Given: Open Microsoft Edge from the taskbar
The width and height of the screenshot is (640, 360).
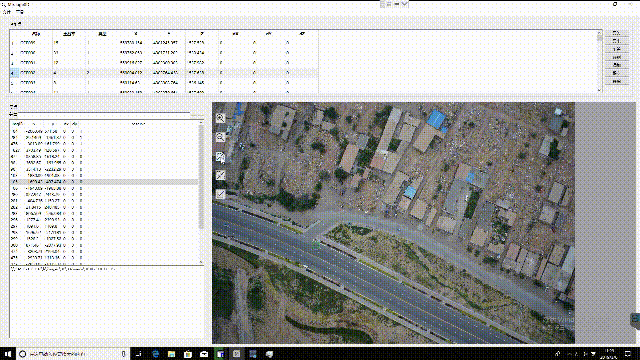Looking at the screenshot, I should point(156,354).
